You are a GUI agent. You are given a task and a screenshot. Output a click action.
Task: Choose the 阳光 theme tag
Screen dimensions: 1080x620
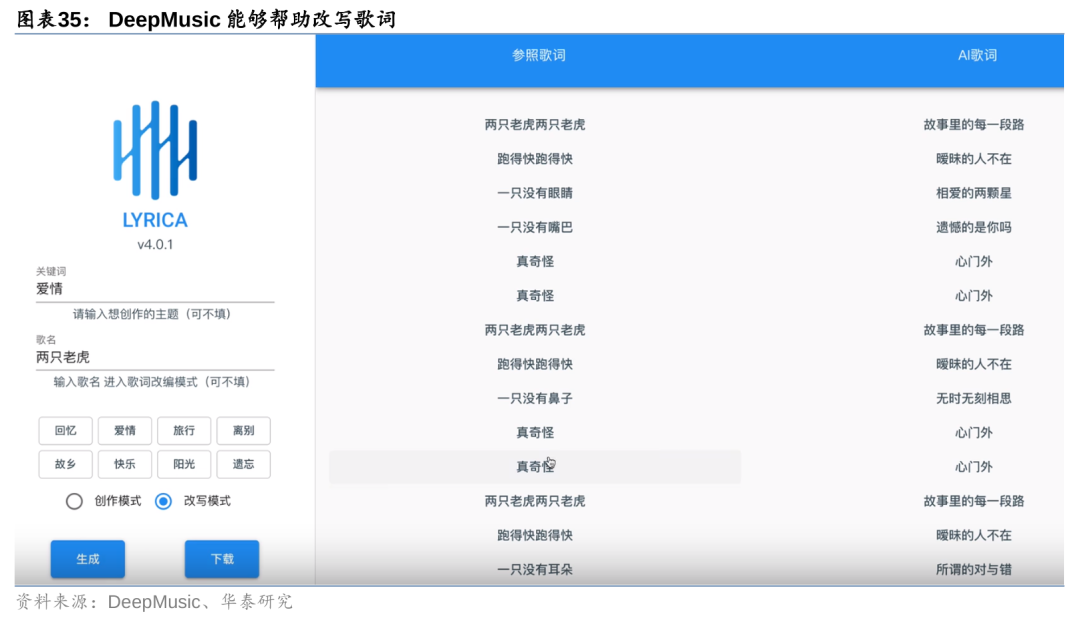(184, 464)
